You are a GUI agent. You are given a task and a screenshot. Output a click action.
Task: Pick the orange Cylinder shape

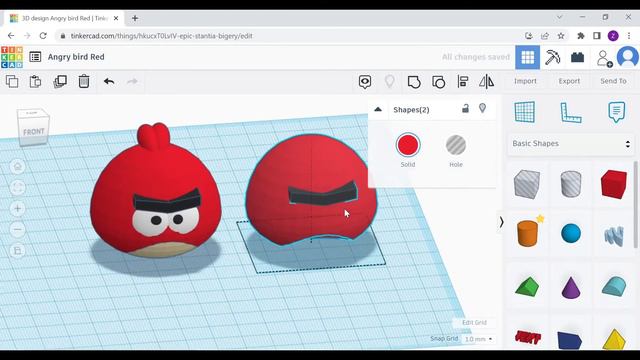[527, 233]
